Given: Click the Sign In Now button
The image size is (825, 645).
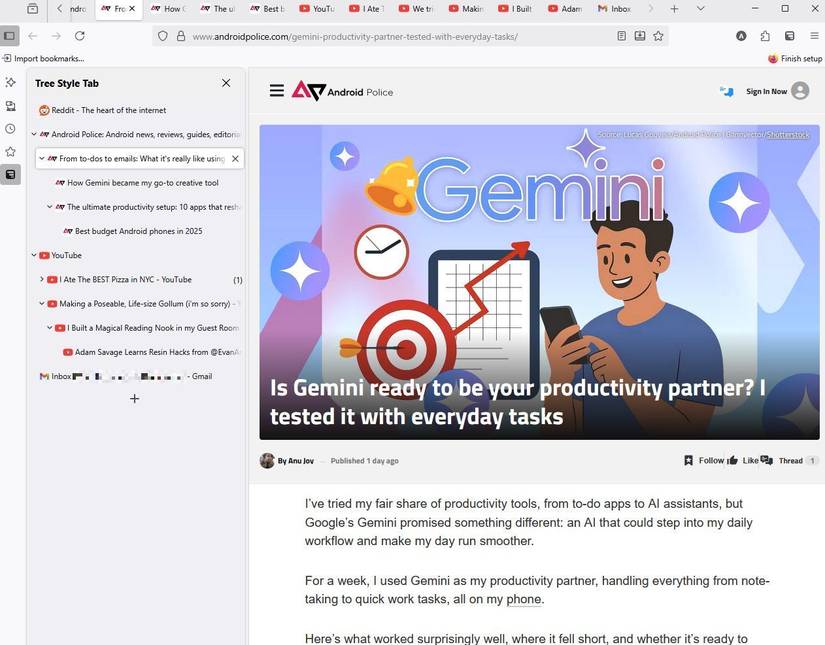Looking at the screenshot, I should [766, 92].
